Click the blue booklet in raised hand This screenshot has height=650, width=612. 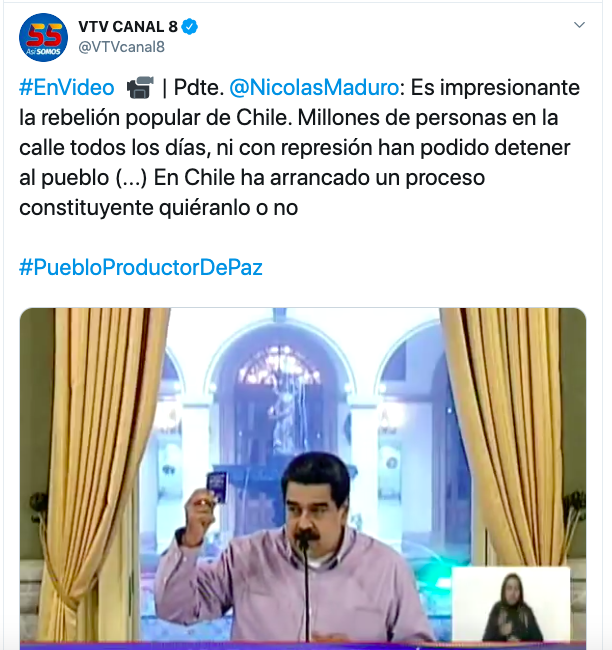(x=216, y=488)
